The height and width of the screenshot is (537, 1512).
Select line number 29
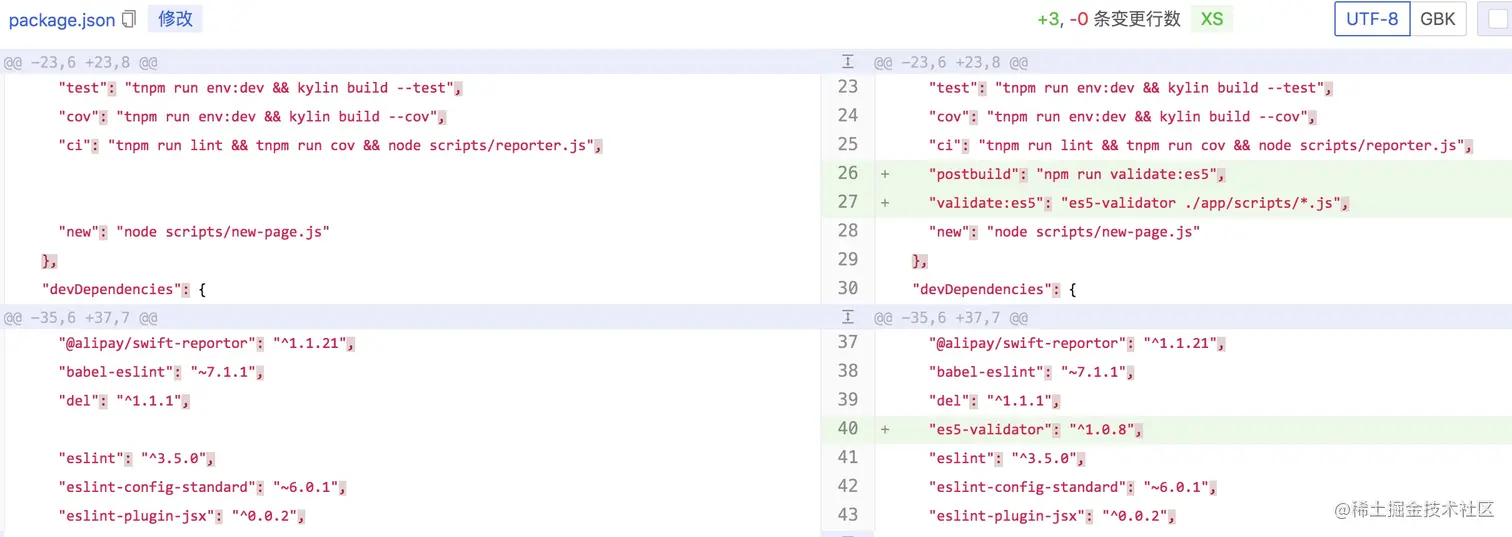[x=848, y=260]
